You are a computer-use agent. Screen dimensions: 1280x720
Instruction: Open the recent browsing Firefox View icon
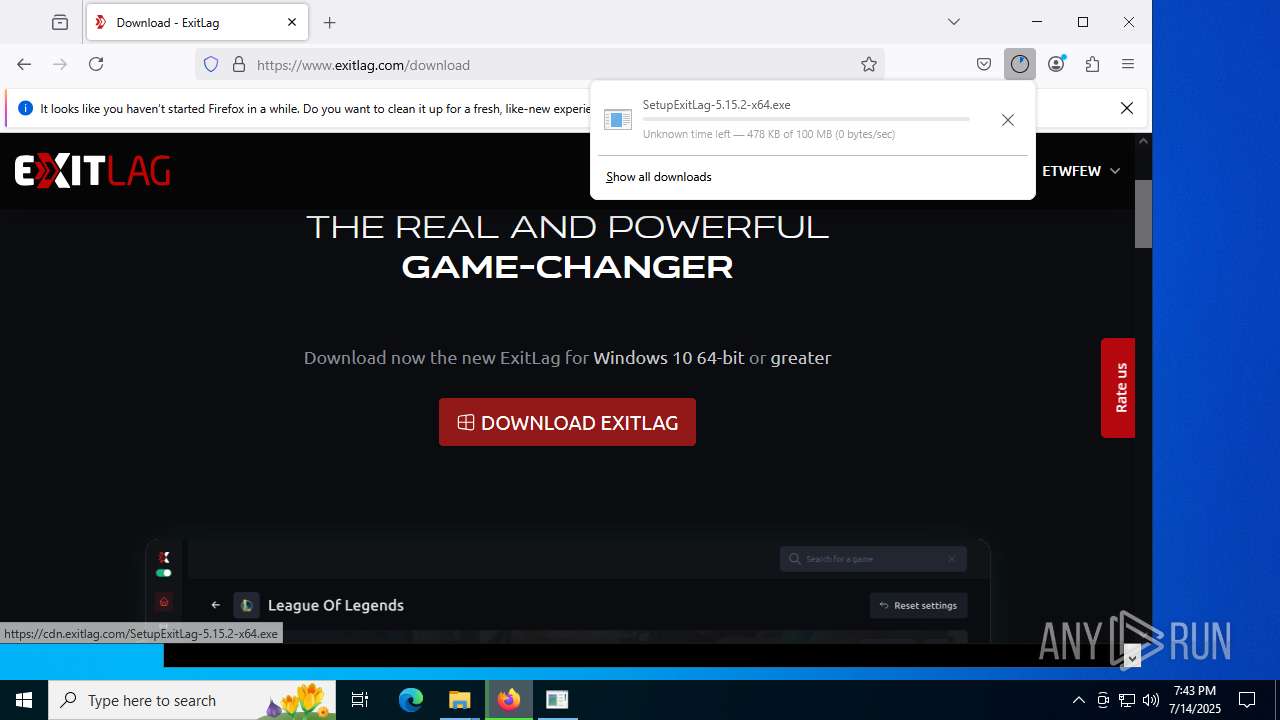click(60, 22)
